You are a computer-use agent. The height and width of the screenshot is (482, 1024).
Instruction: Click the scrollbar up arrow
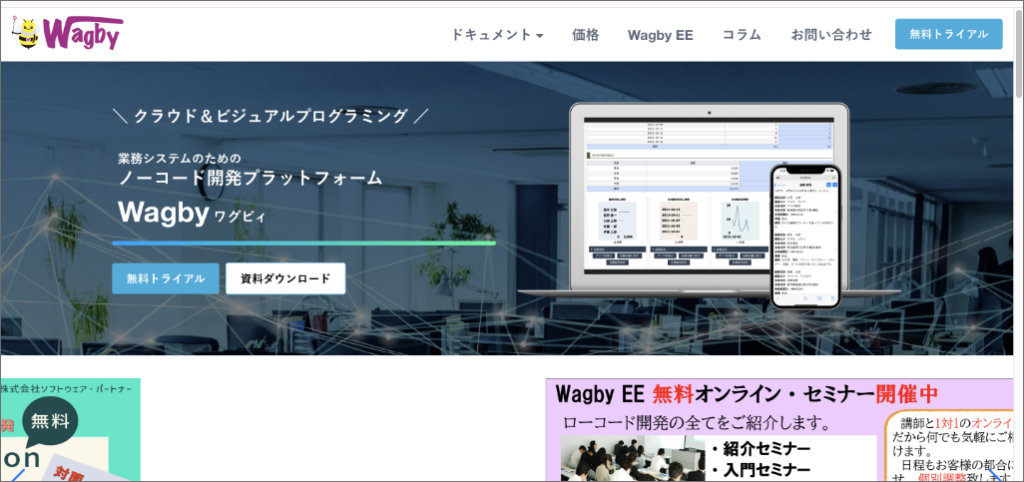(1018, 16)
